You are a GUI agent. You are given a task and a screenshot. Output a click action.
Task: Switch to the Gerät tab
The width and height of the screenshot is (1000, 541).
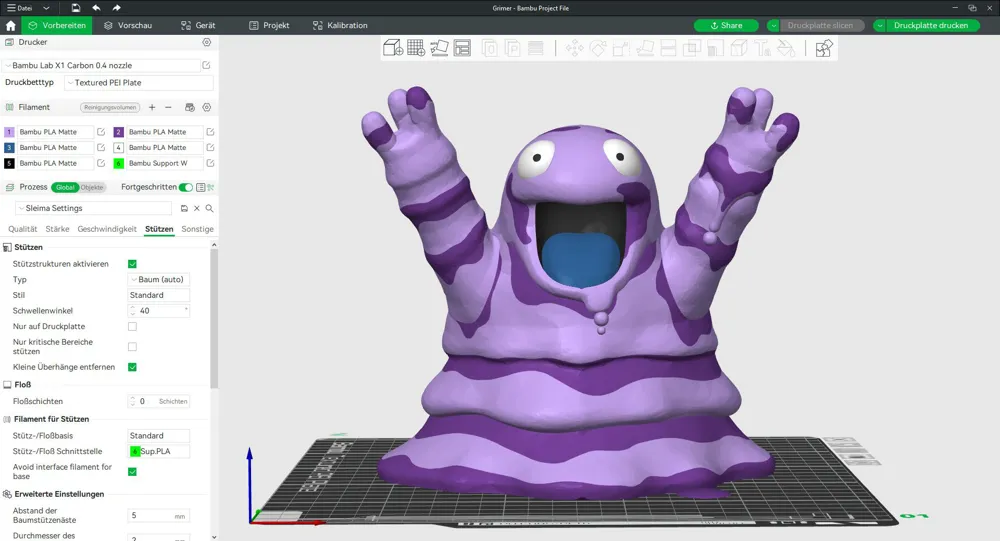coord(198,26)
